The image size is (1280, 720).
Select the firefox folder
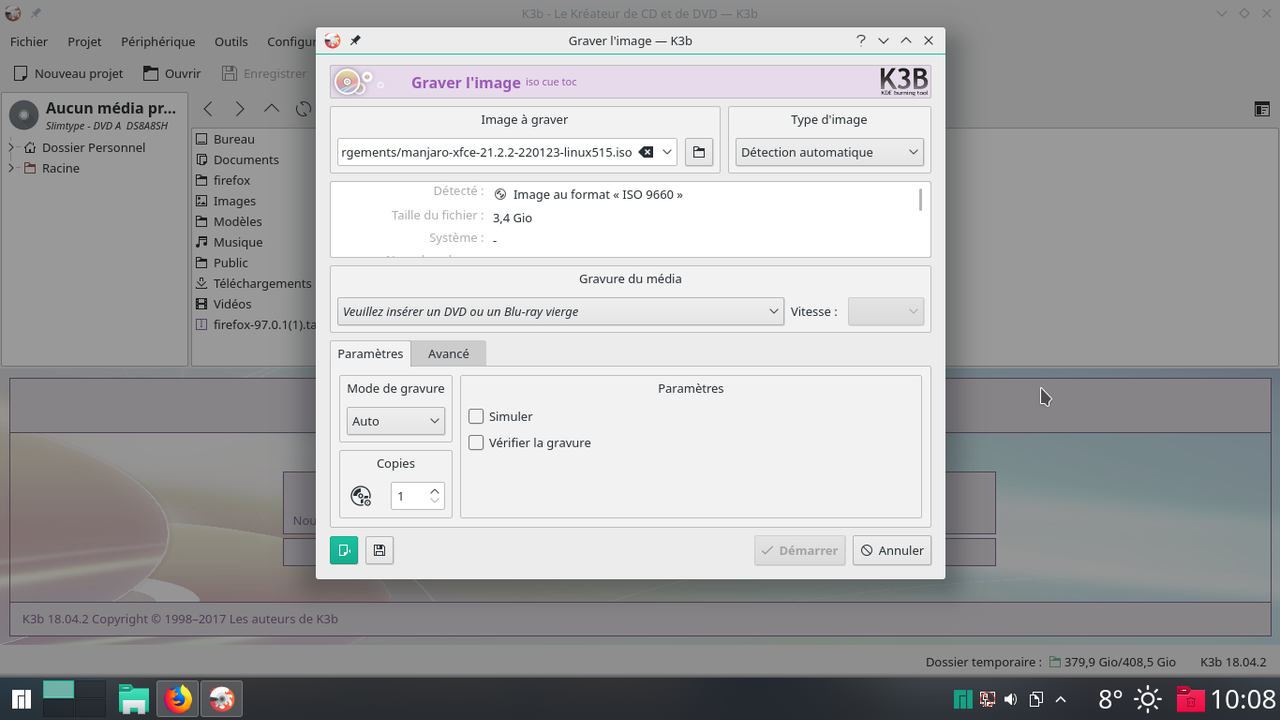point(231,180)
